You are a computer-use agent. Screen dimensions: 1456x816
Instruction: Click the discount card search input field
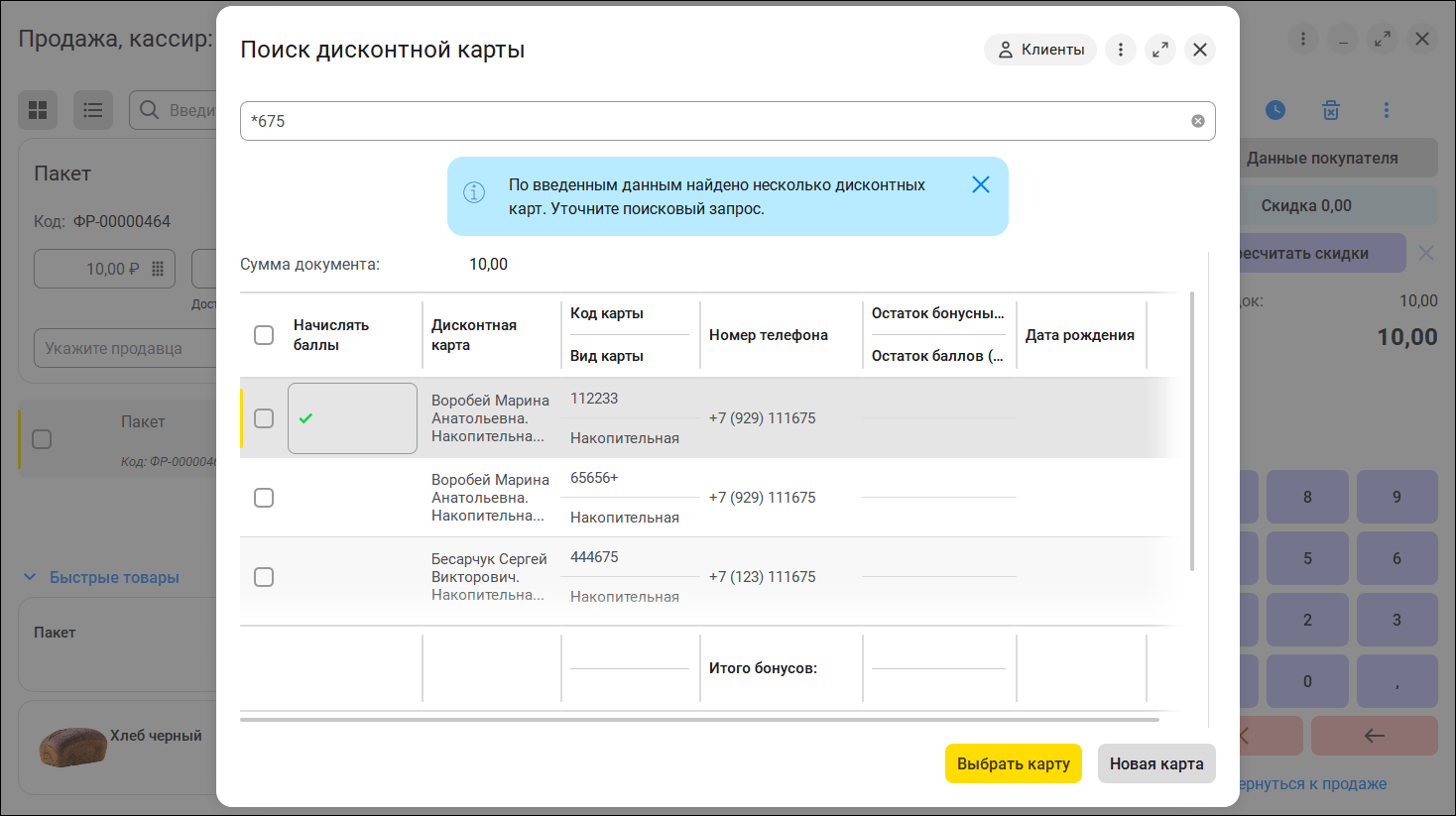[x=714, y=121]
